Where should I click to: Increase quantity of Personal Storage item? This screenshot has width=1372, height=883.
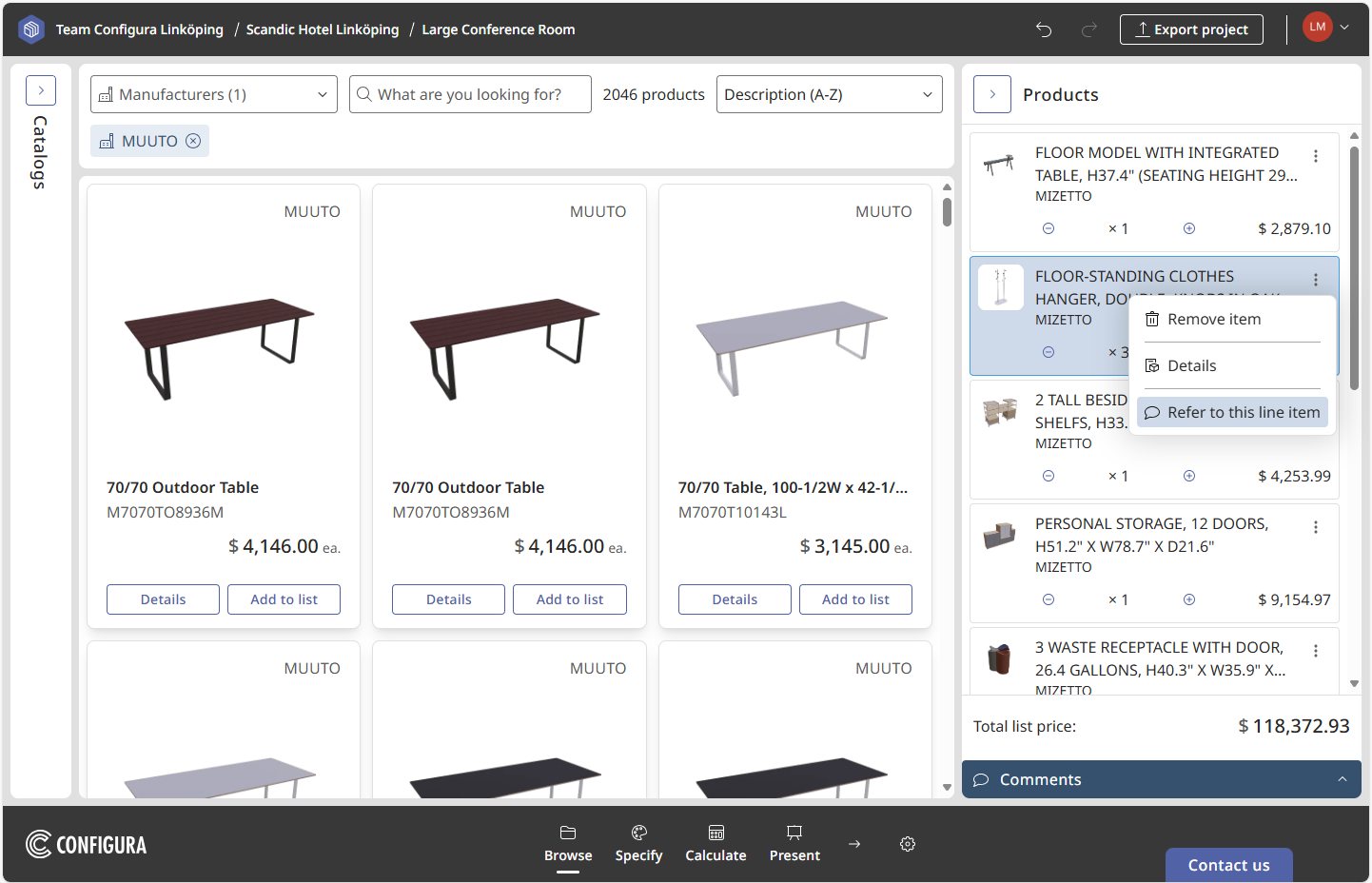point(1189,599)
